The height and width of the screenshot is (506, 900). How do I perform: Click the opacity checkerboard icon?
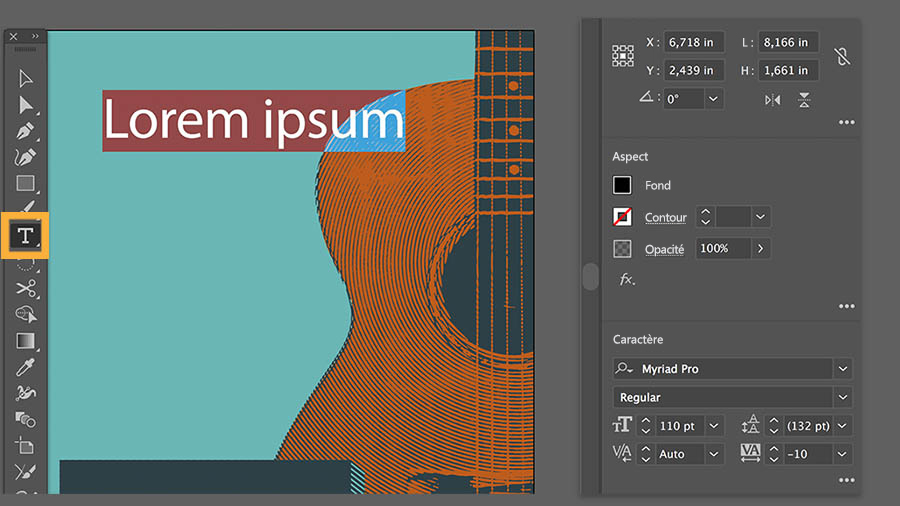[x=622, y=248]
